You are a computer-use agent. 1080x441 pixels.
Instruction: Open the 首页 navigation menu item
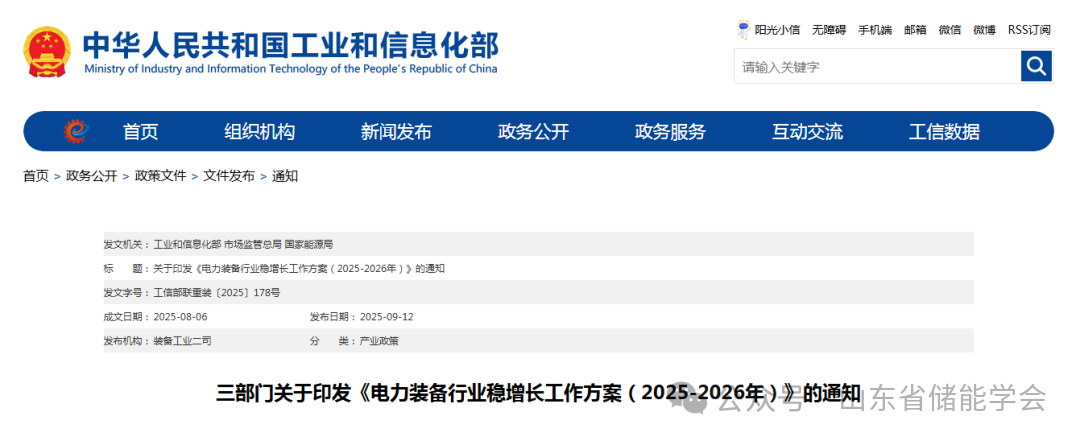pos(141,132)
